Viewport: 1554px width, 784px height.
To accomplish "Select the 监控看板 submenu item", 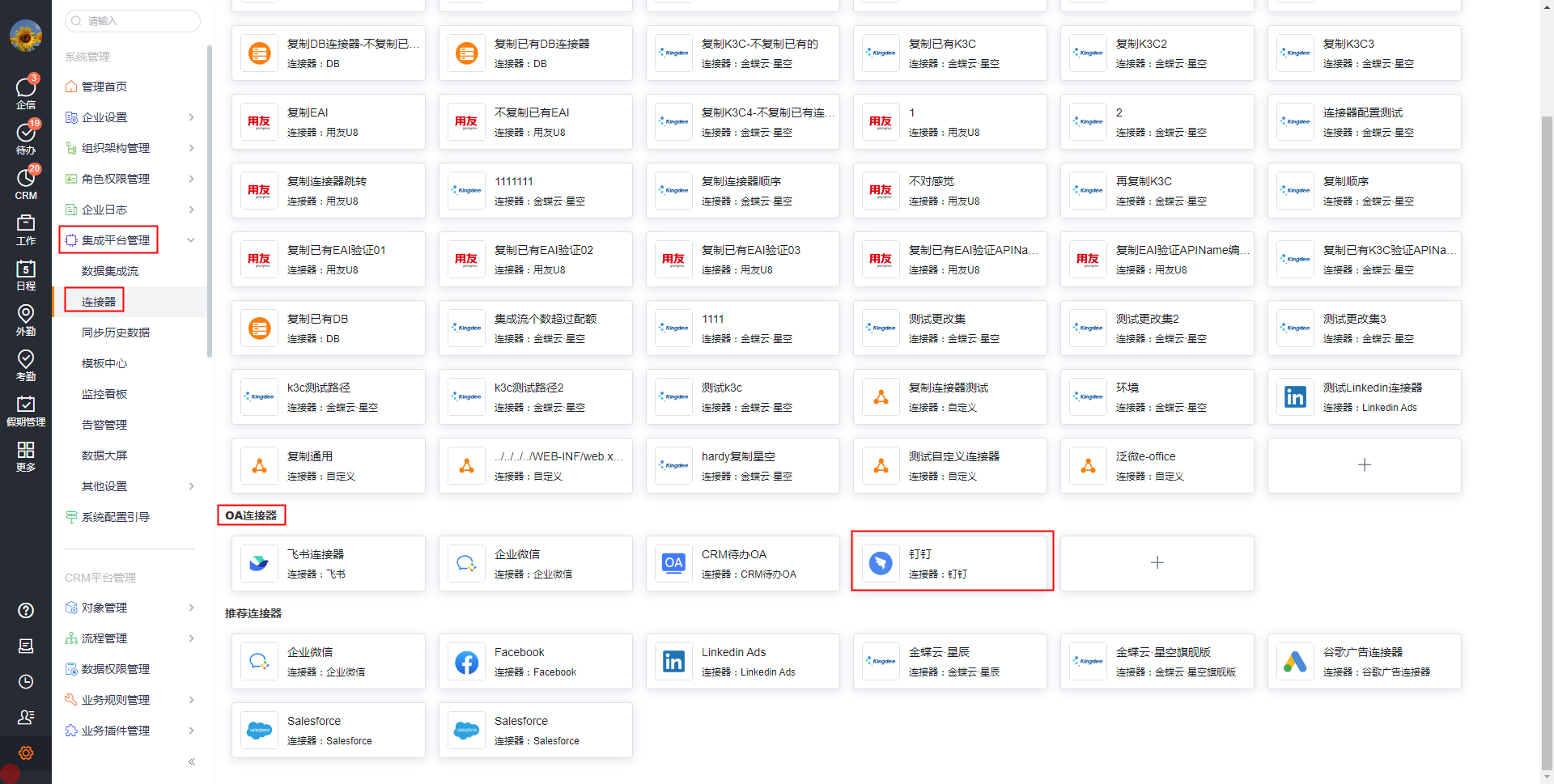I will [129, 394].
